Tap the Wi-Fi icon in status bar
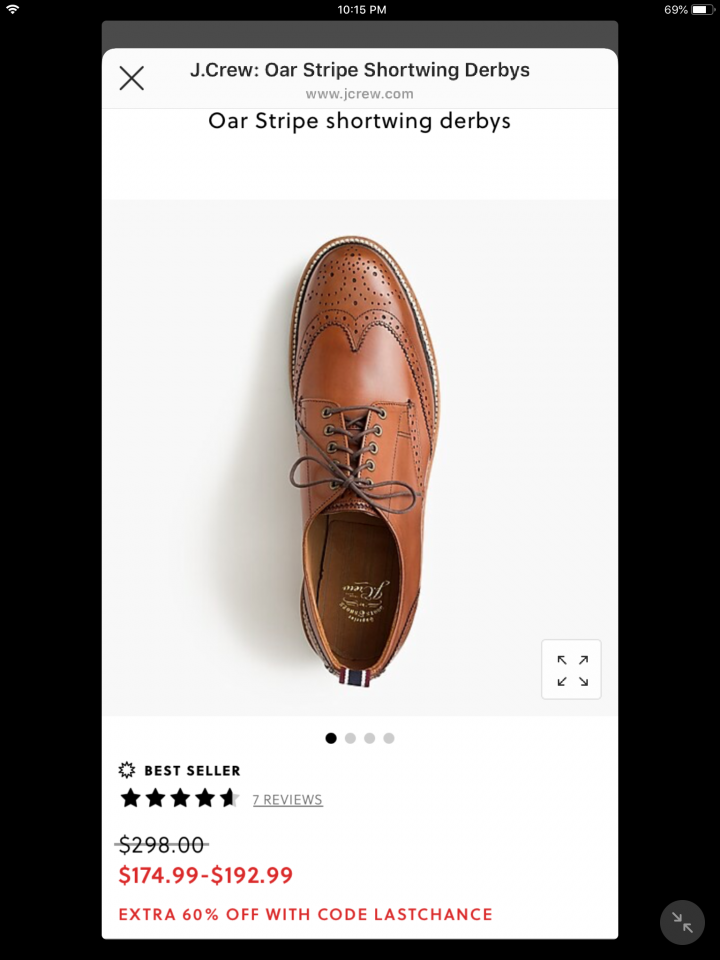This screenshot has width=720, height=960. point(13,10)
